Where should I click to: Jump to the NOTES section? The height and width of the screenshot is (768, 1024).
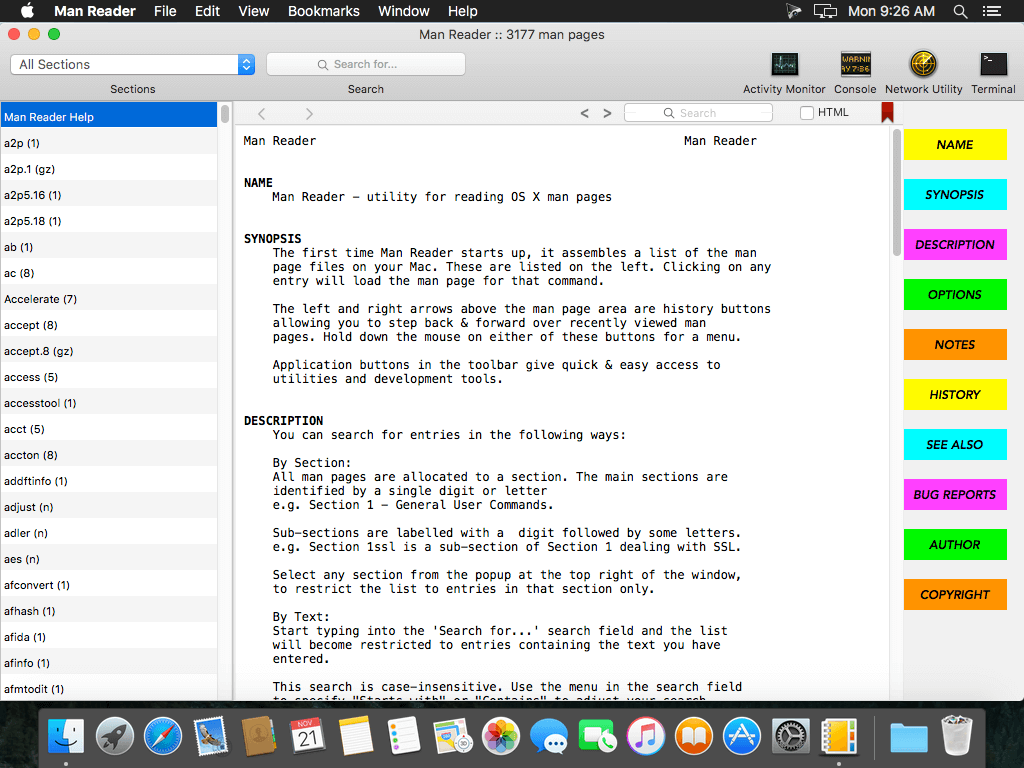(x=955, y=344)
